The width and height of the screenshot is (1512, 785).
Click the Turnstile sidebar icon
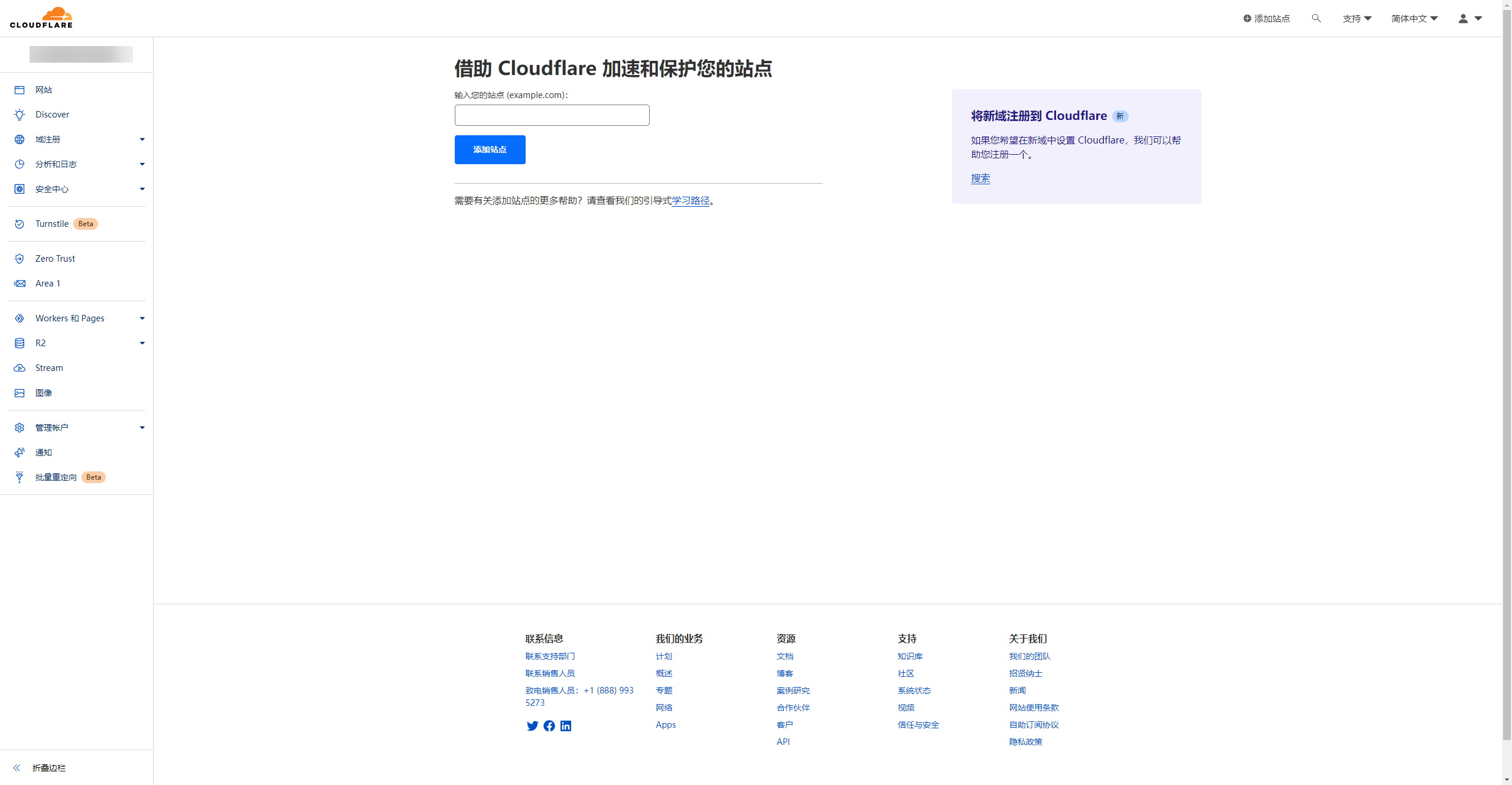coord(19,224)
